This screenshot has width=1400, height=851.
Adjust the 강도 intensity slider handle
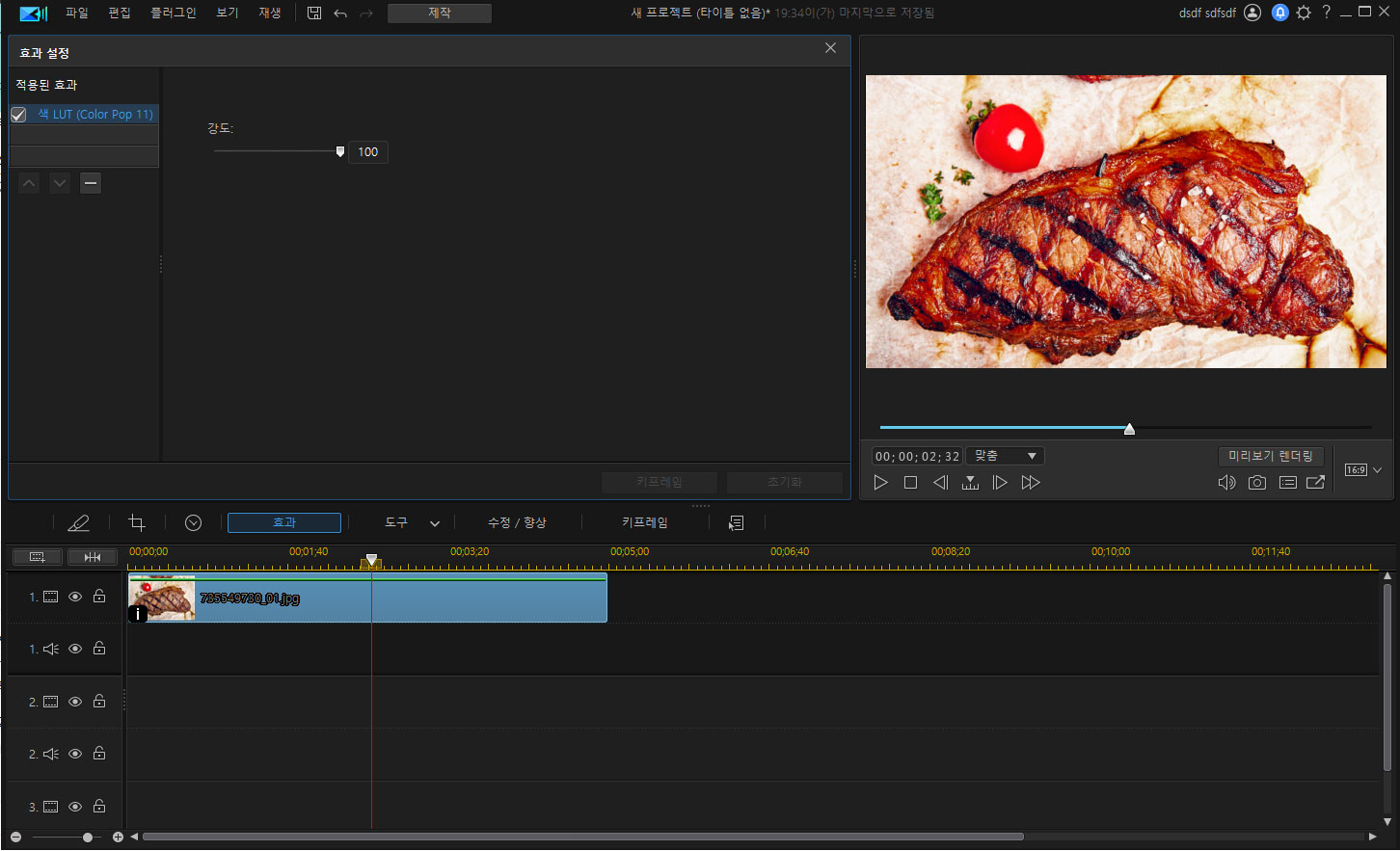pos(340,151)
